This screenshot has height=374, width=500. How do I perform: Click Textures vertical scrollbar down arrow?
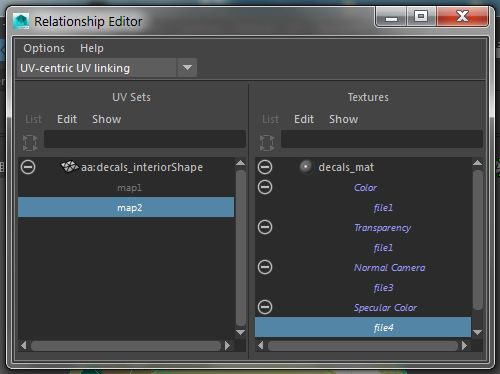477,332
